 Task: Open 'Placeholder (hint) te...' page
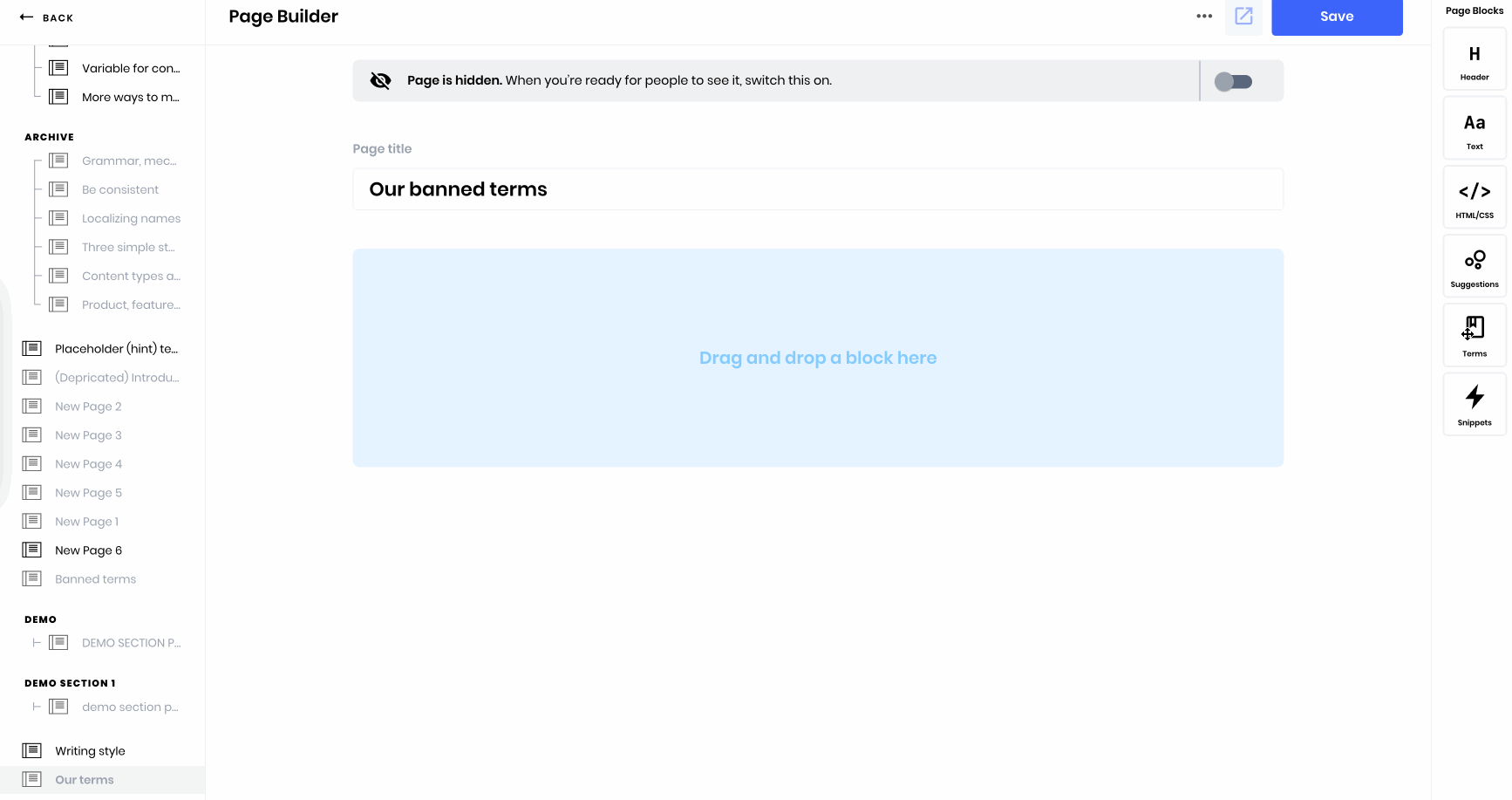(116, 349)
